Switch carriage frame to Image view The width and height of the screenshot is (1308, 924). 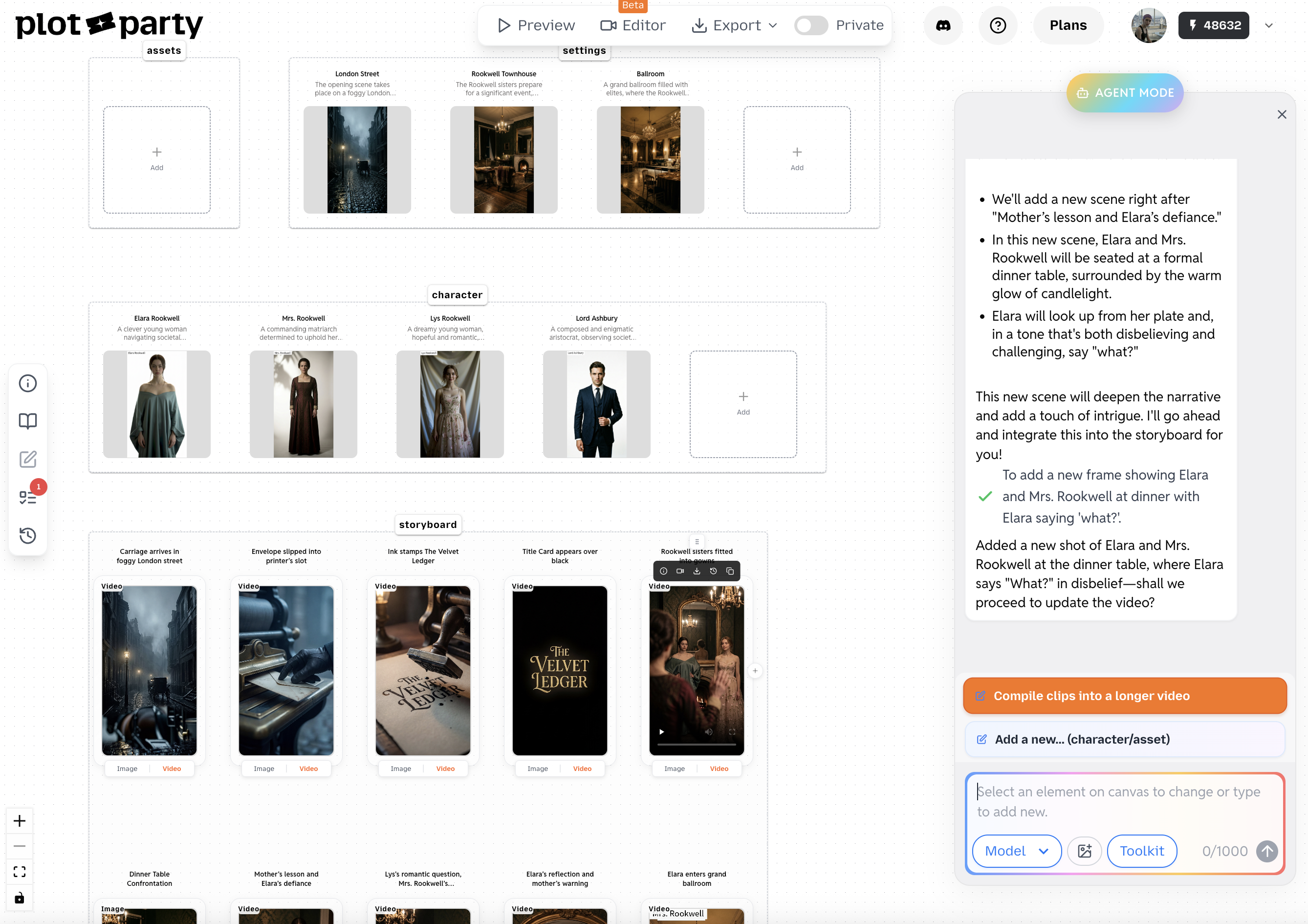pos(127,769)
